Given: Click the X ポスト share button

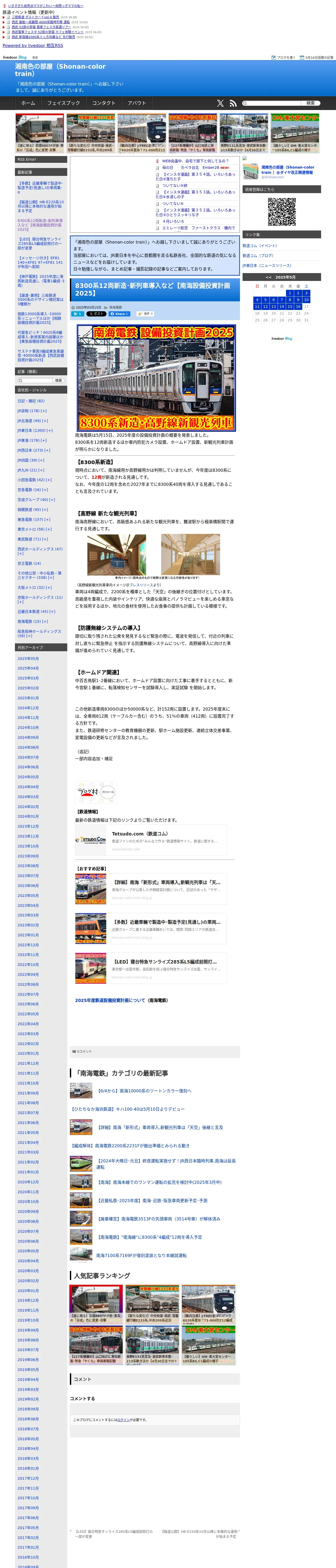Looking at the screenshot, I should coord(96,314).
